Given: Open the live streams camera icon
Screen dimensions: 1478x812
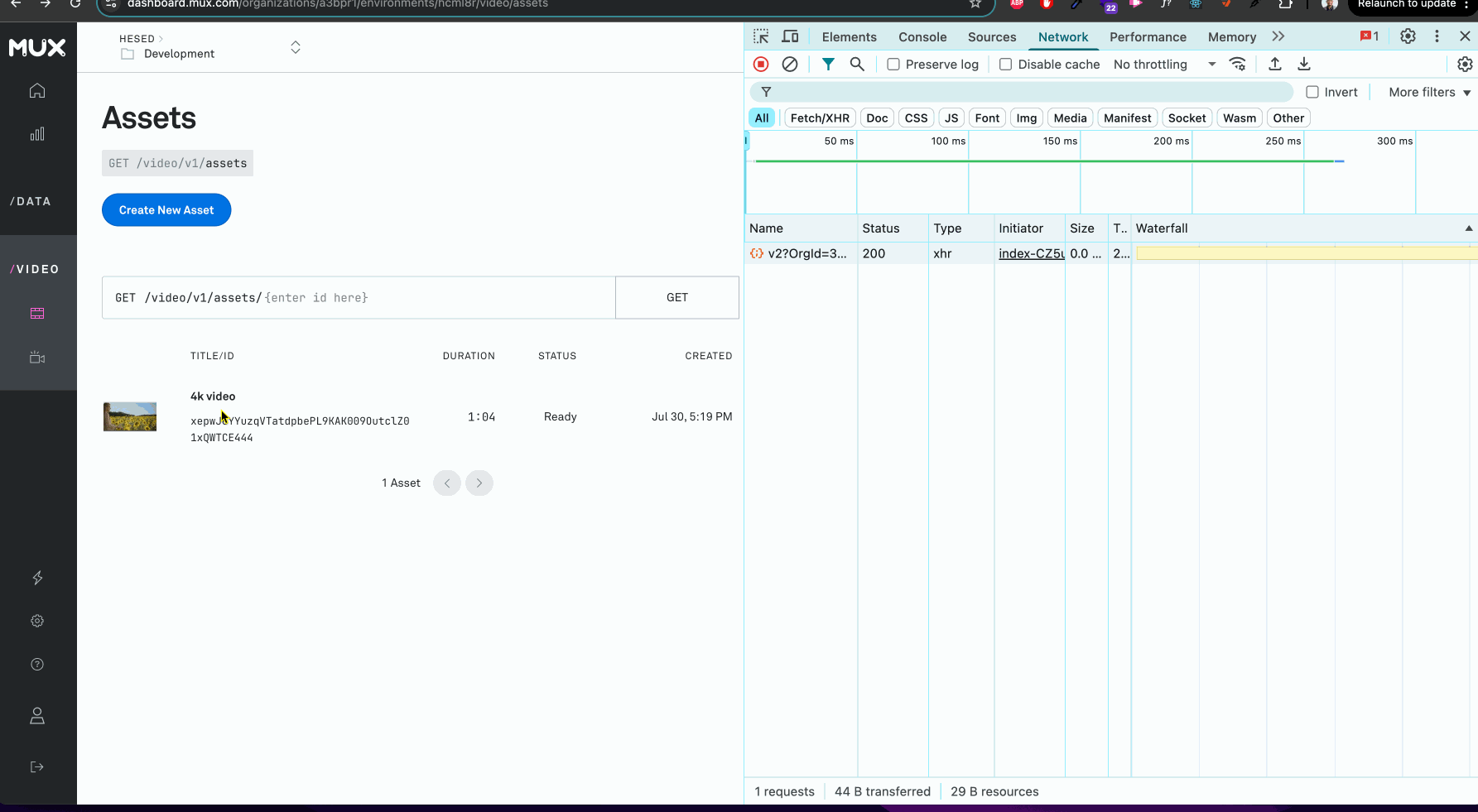Looking at the screenshot, I should point(37,358).
